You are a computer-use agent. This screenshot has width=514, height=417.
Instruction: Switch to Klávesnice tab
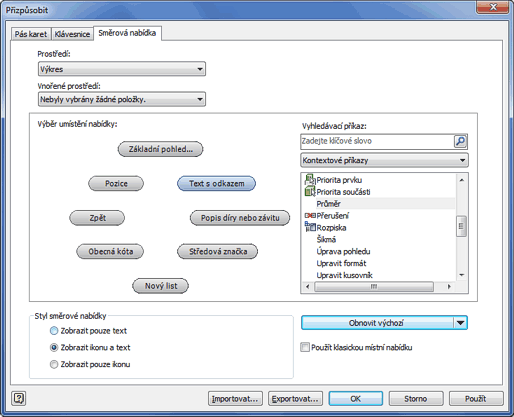tap(72, 34)
